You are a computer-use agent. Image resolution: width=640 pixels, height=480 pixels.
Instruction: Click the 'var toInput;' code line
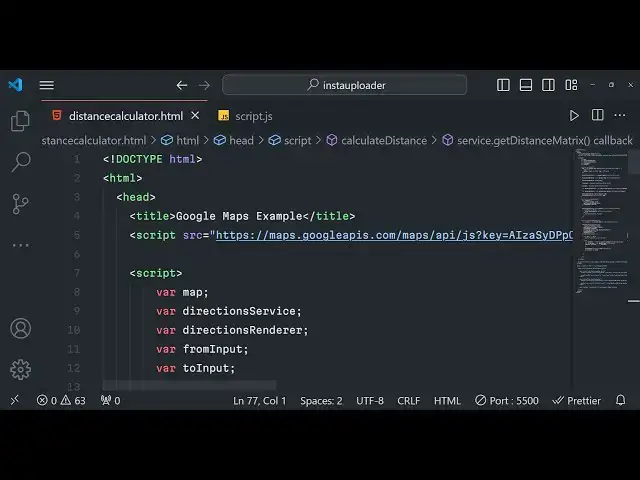196,368
